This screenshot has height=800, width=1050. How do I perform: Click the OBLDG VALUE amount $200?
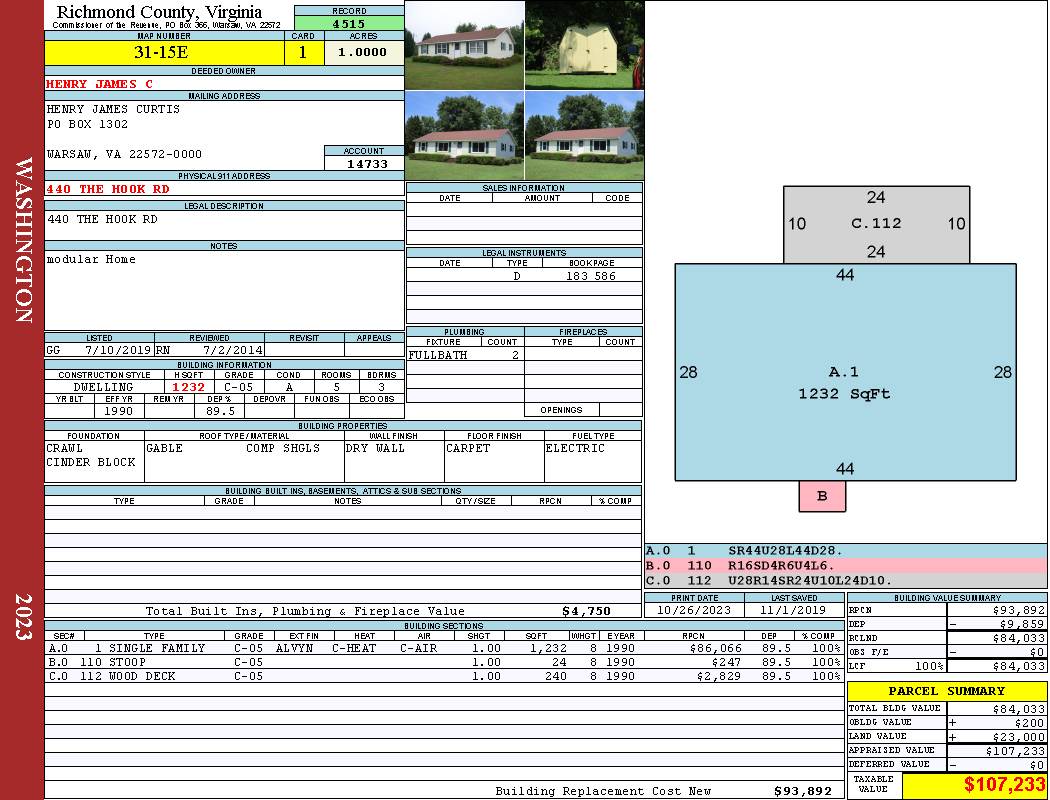[x=1029, y=722]
